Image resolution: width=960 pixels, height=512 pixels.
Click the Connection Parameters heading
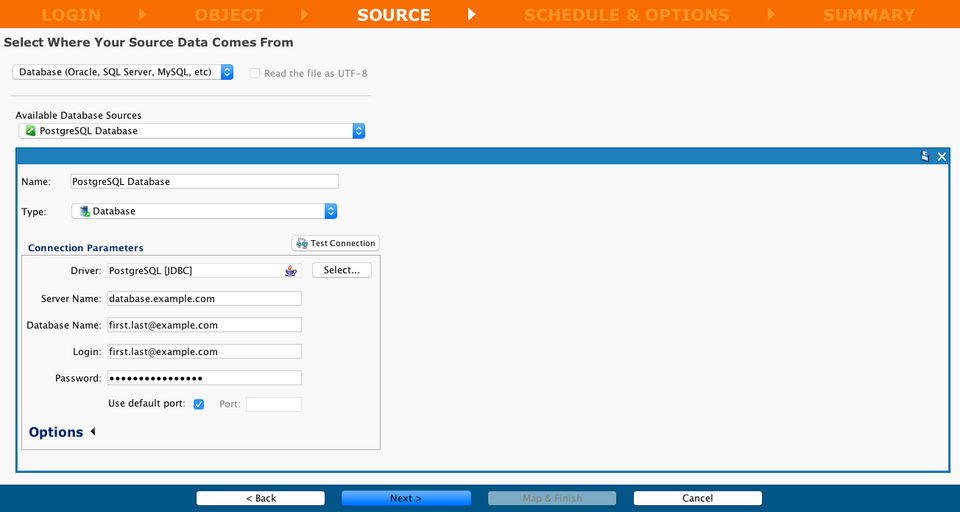(x=86, y=248)
